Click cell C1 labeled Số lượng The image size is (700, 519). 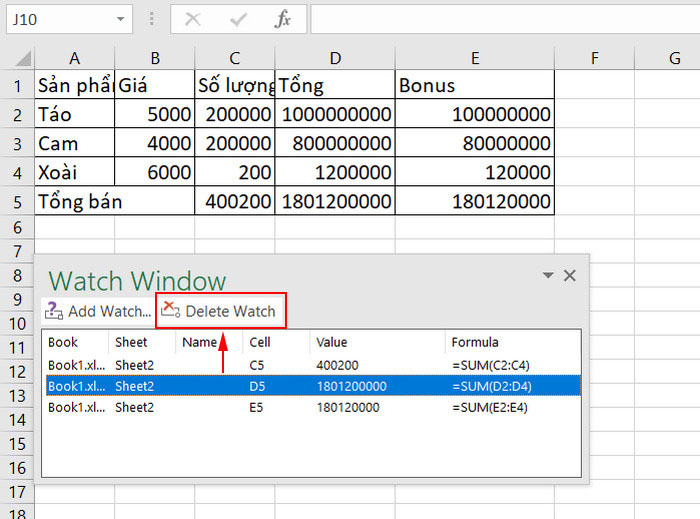[x=235, y=85]
